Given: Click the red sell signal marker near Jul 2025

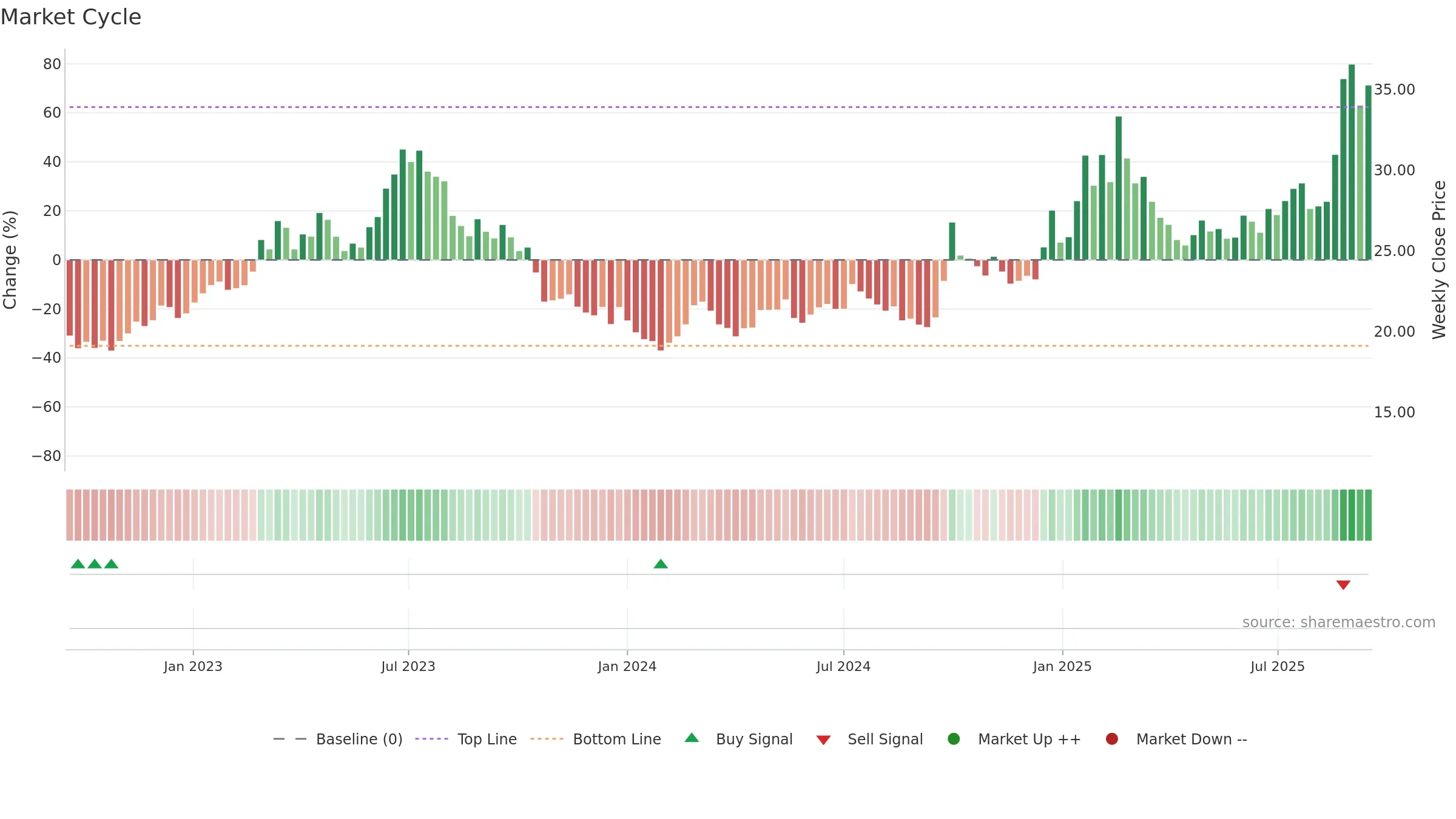Looking at the screenshot, I should (x=1343, y=585).
